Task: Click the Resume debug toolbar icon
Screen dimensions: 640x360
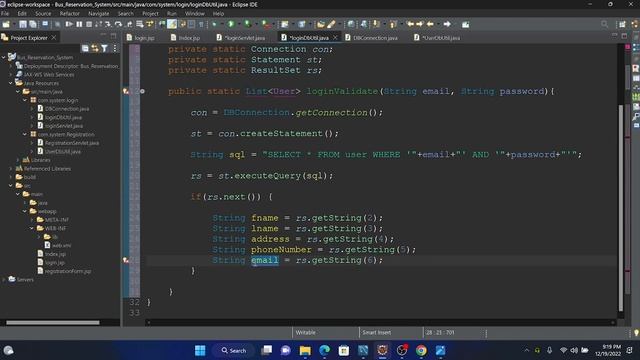Action: coord(69,24)
